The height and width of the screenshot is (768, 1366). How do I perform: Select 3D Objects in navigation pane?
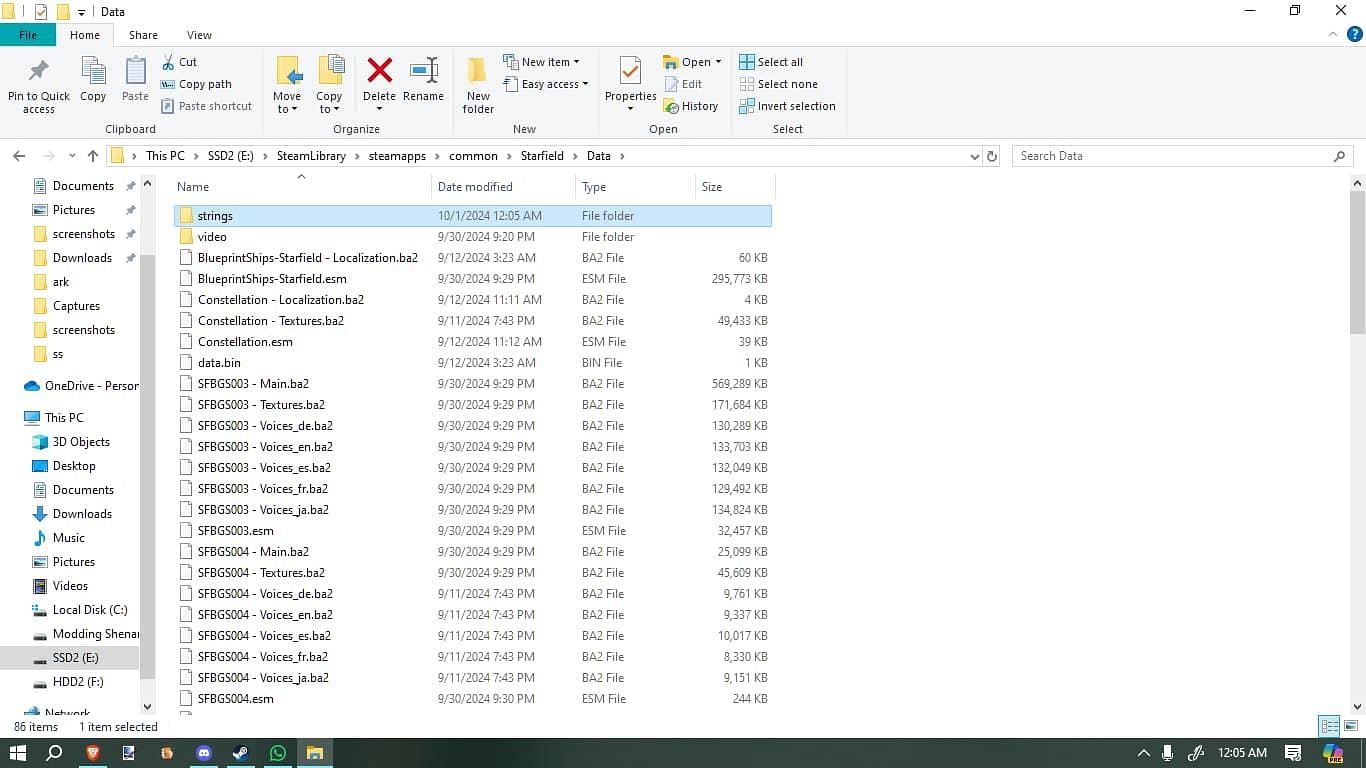click(x=71, y=442)
